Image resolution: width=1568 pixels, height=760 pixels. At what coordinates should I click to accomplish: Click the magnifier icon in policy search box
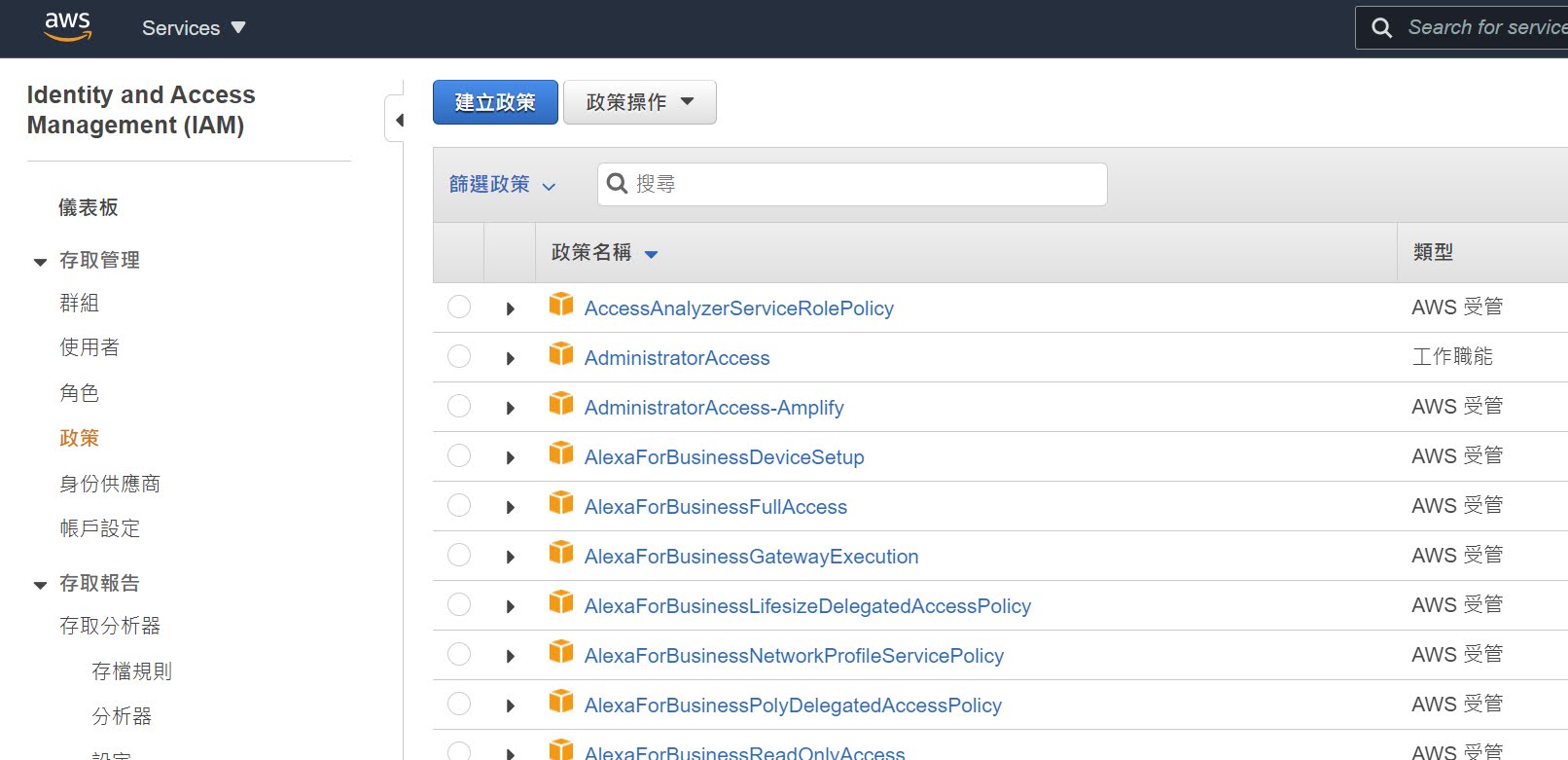point(617,183)
